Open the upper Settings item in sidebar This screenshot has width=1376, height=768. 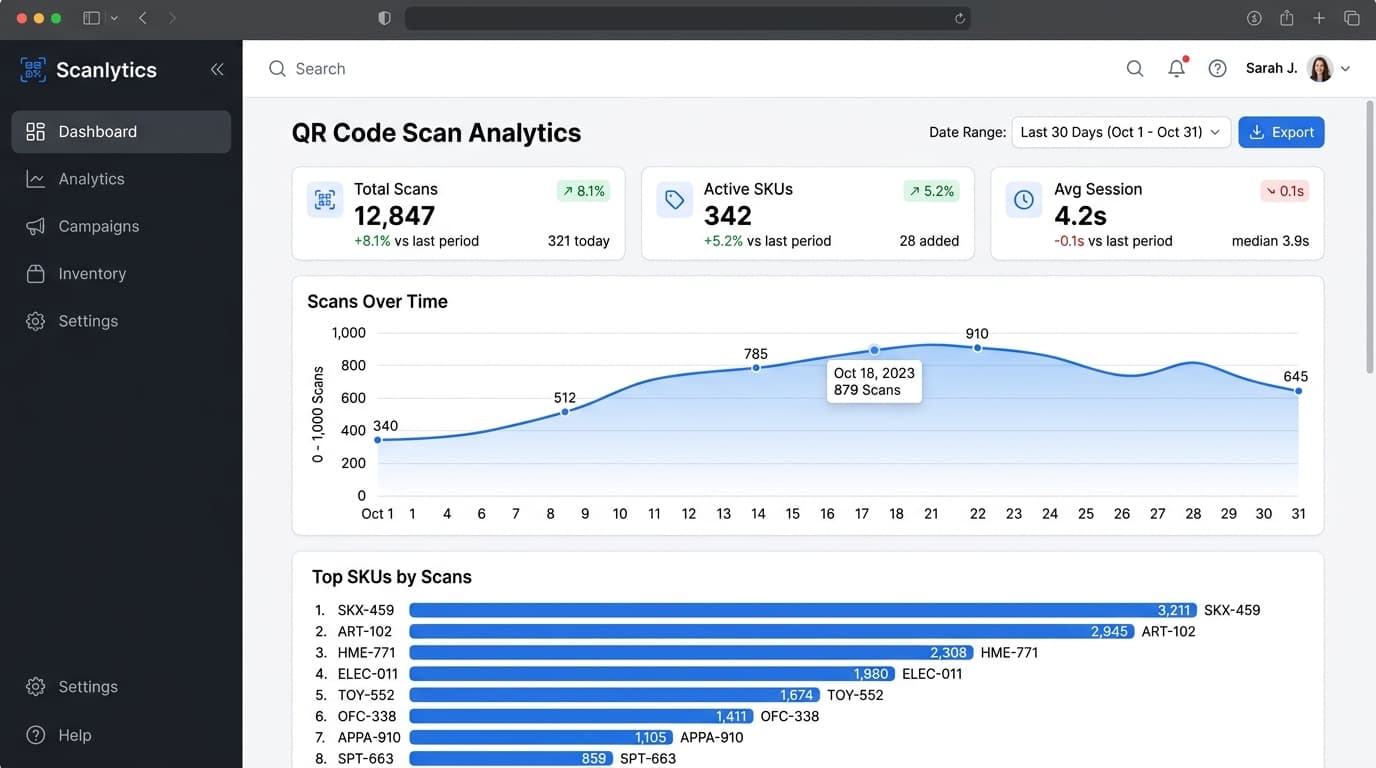[x=121, y=321]
